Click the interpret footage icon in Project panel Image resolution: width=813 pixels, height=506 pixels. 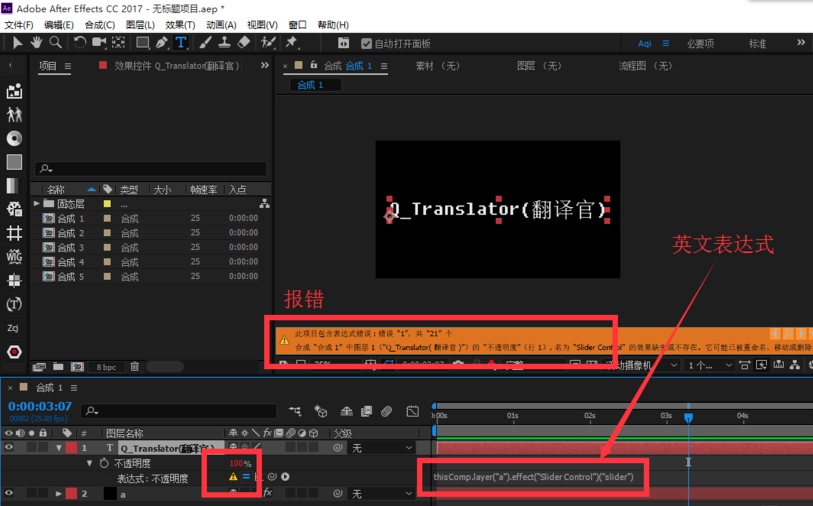click(x=39, y=367)
